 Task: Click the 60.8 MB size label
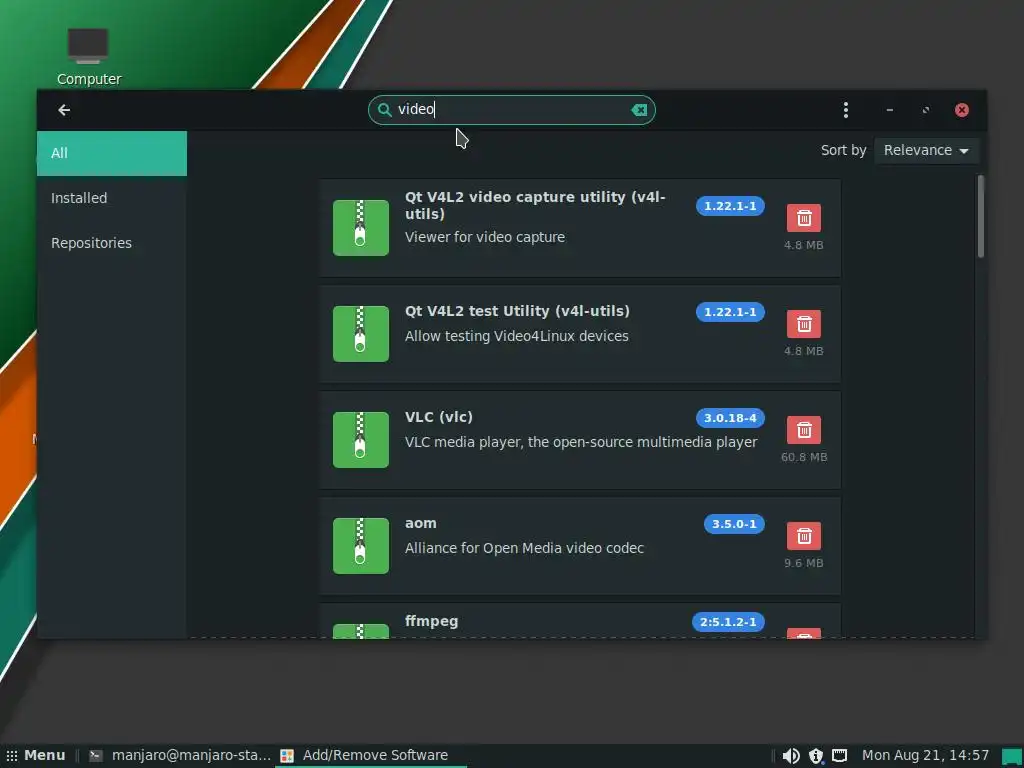tap(804, 457)
